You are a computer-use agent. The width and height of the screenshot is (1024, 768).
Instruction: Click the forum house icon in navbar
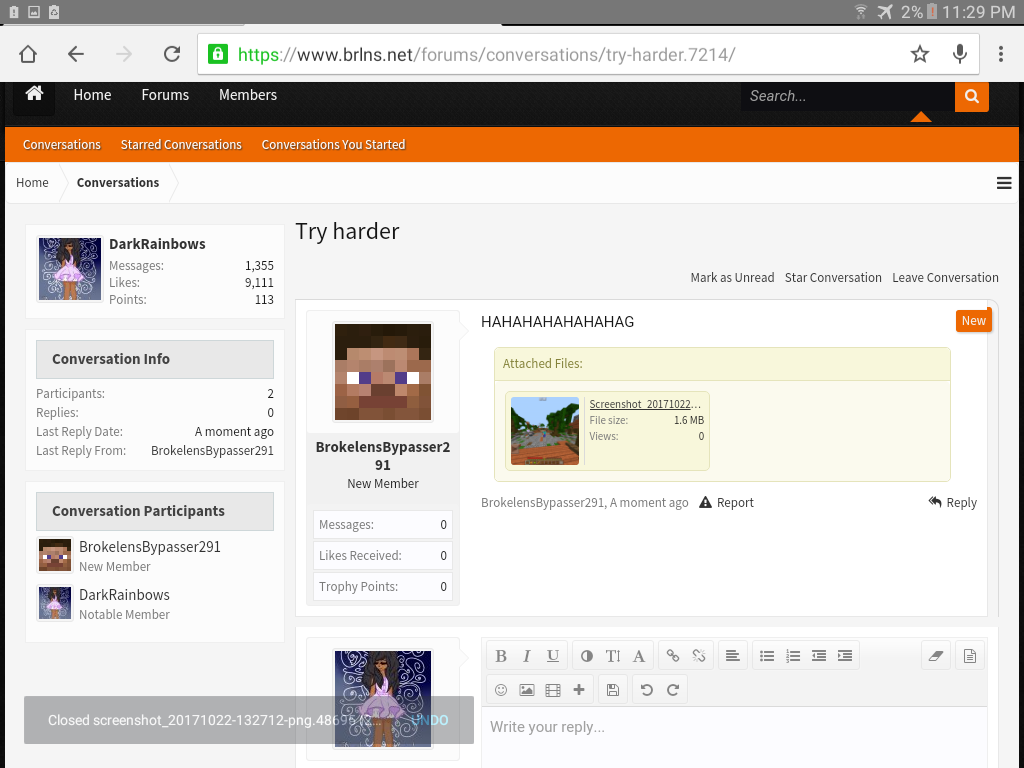[x=34, y=93]
